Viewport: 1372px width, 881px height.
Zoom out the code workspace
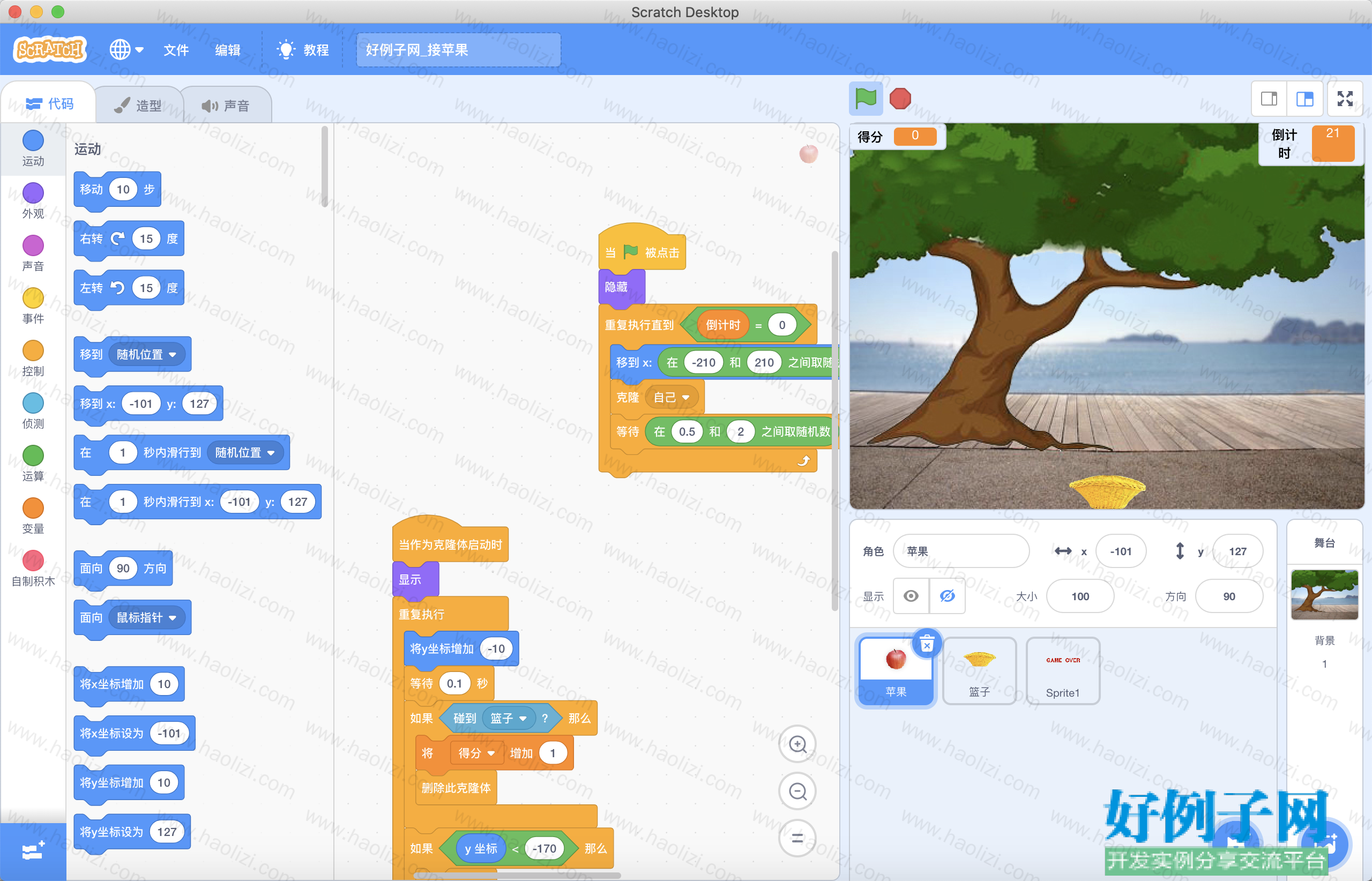[x=797, y=791]
